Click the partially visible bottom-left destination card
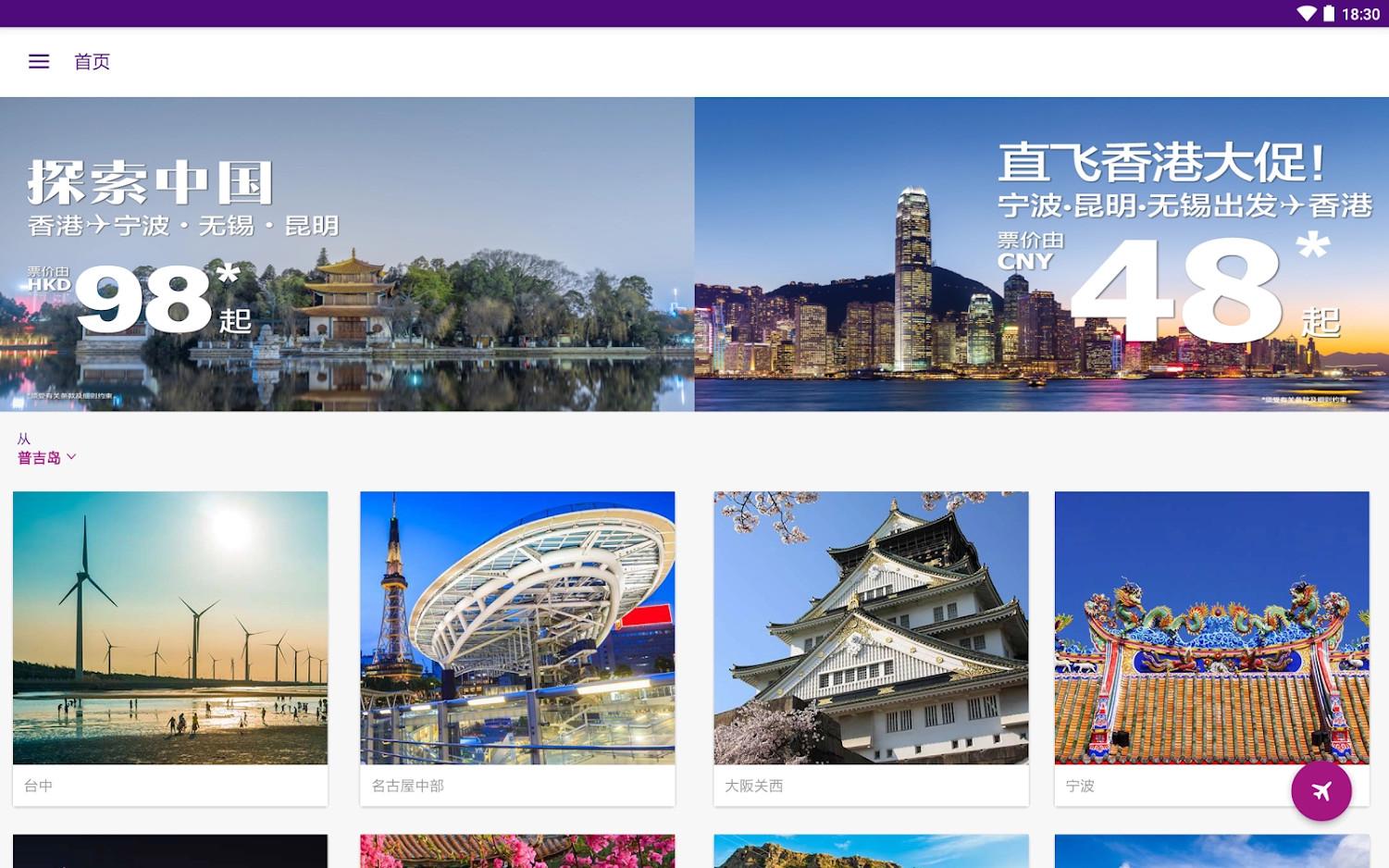The height and width of the screenshot is (868, 1389). coord(169,850)
